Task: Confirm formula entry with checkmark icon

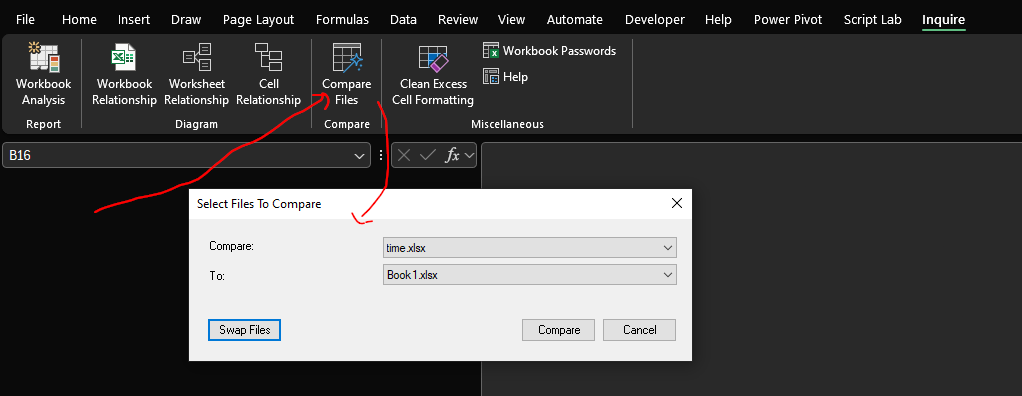Action: coord(428,156)
